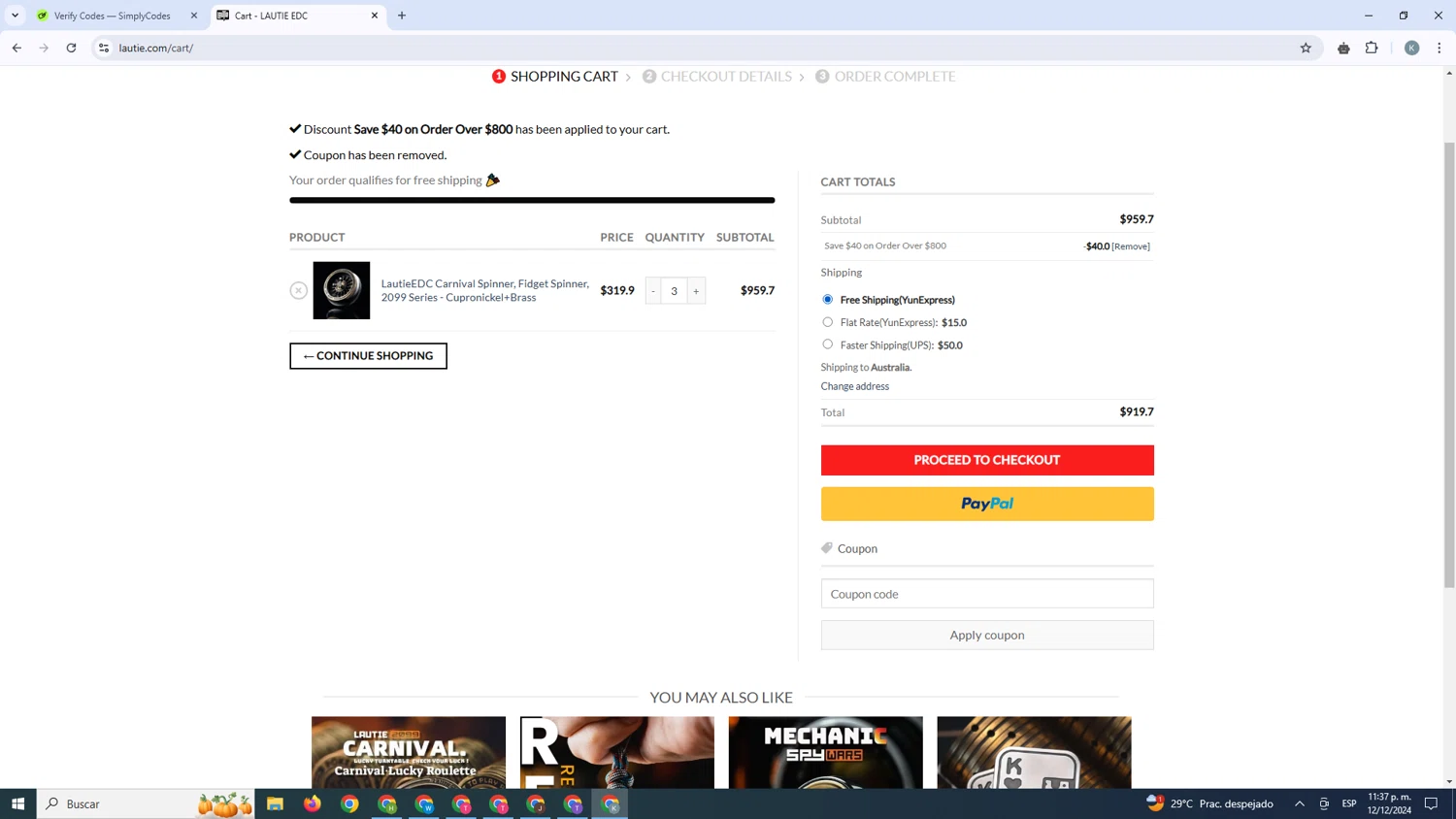The image size is (1456, 819).
Task: Open Mechanic Spy Wars recommended product
Action: coord(826,752)
